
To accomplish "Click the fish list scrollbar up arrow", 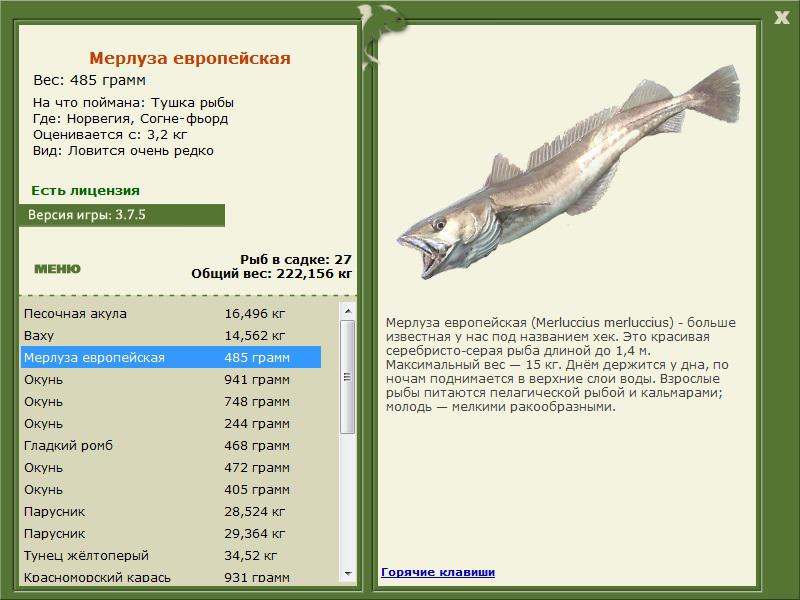I will [348, 311].
